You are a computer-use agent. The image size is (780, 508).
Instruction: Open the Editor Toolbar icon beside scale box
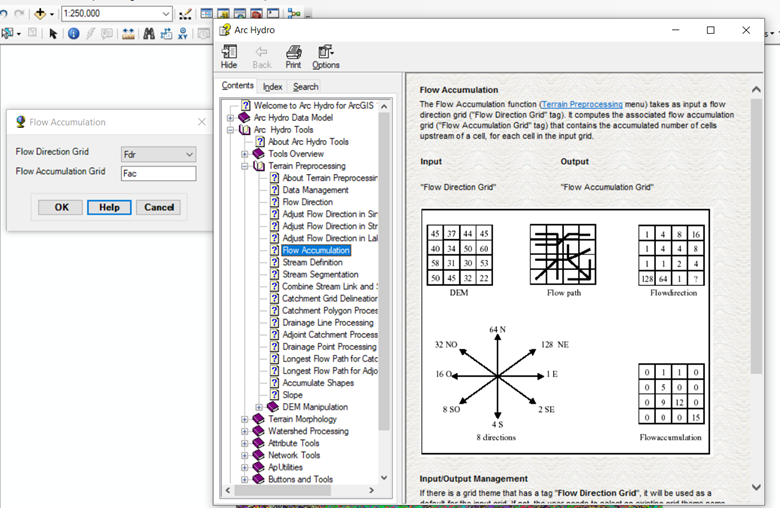click(x=185, y=14)
